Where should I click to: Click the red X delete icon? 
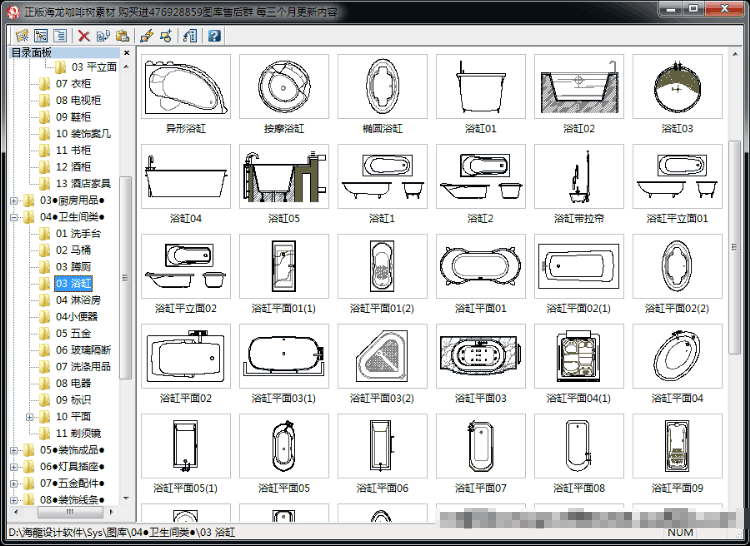coord(84,36)
